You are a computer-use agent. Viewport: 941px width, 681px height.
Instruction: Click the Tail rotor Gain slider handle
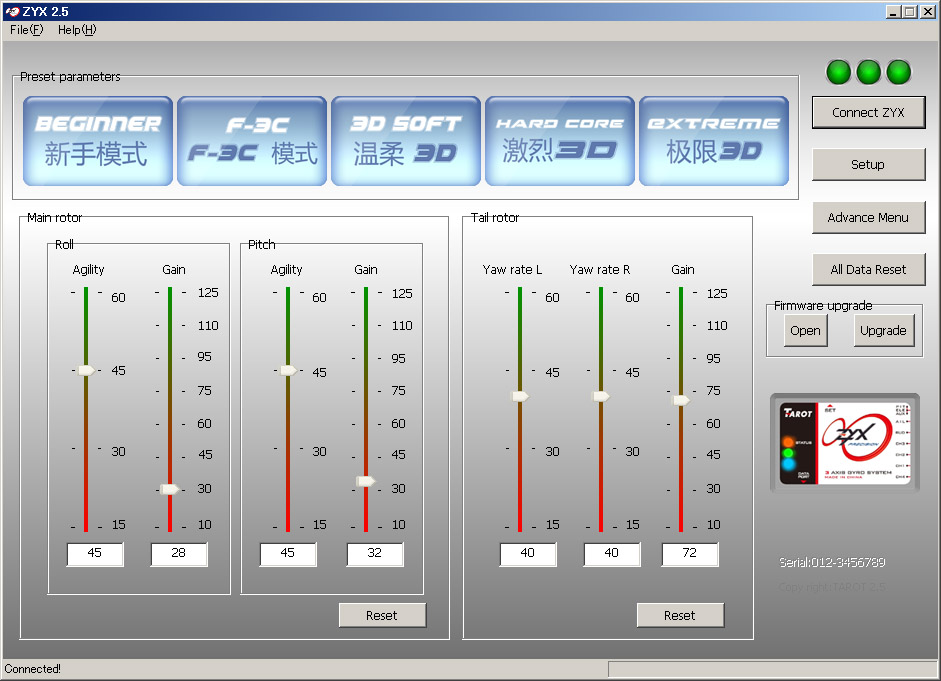pos(681,400)
